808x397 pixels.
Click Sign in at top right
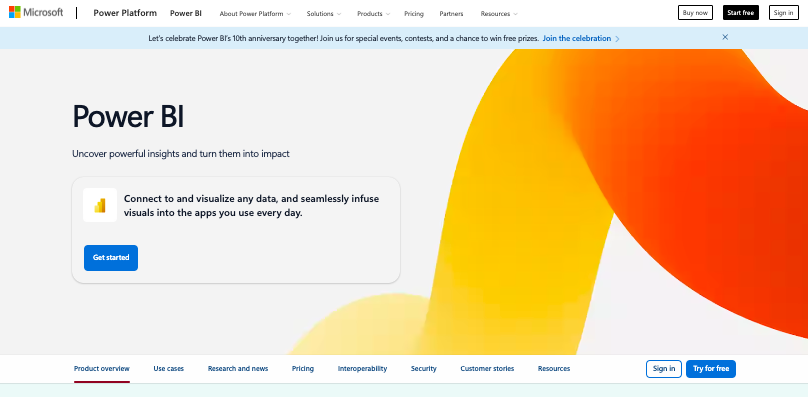783,13
